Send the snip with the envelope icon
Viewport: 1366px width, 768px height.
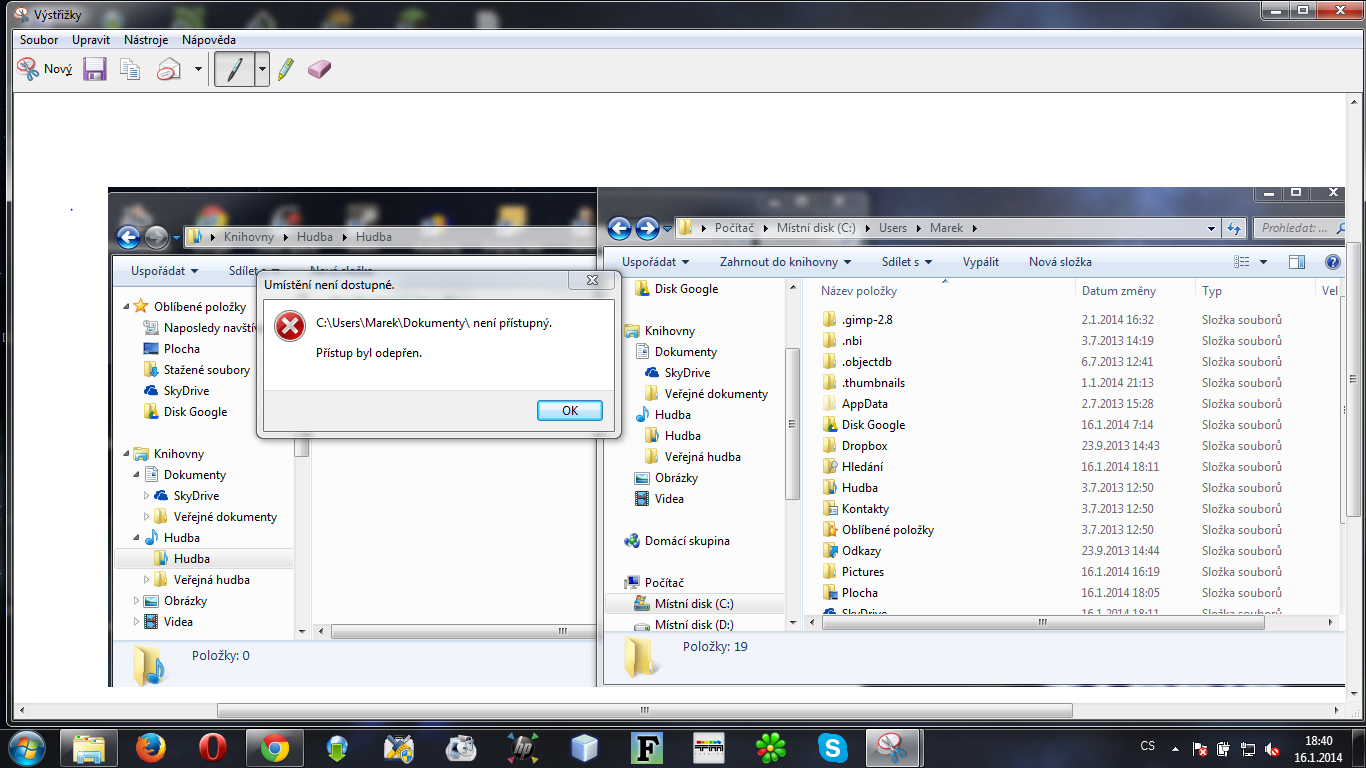coord(169,69)
